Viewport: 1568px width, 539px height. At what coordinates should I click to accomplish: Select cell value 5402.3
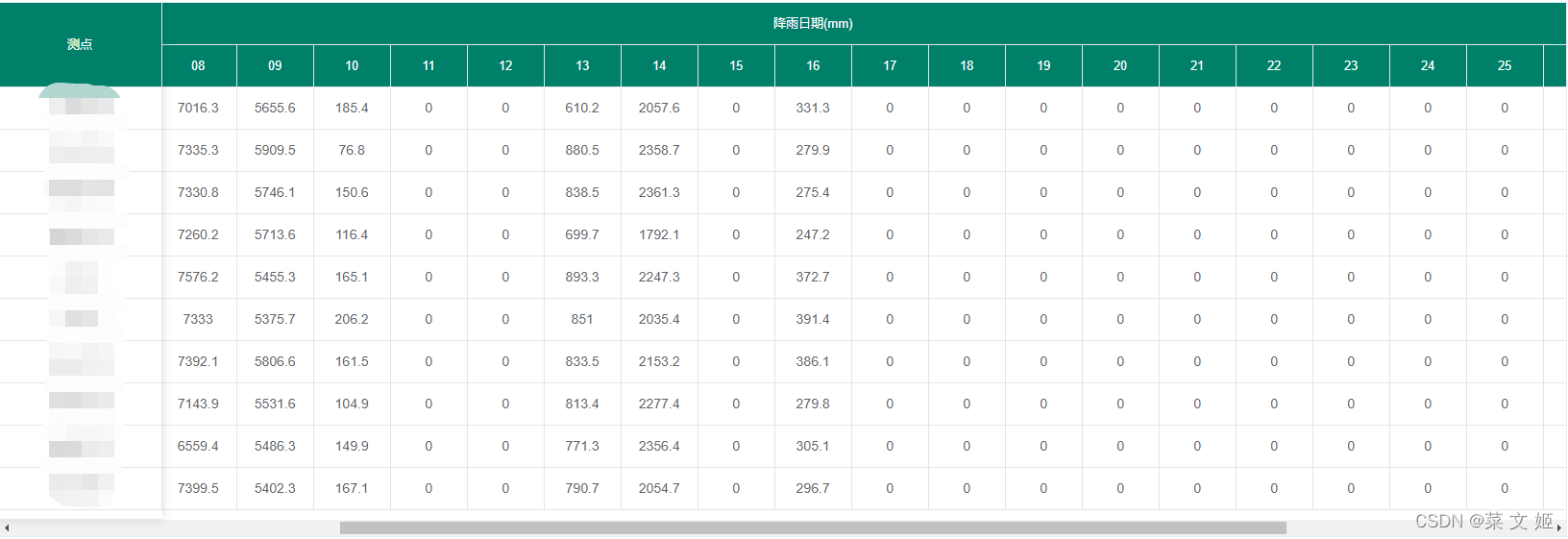[275, 488]
